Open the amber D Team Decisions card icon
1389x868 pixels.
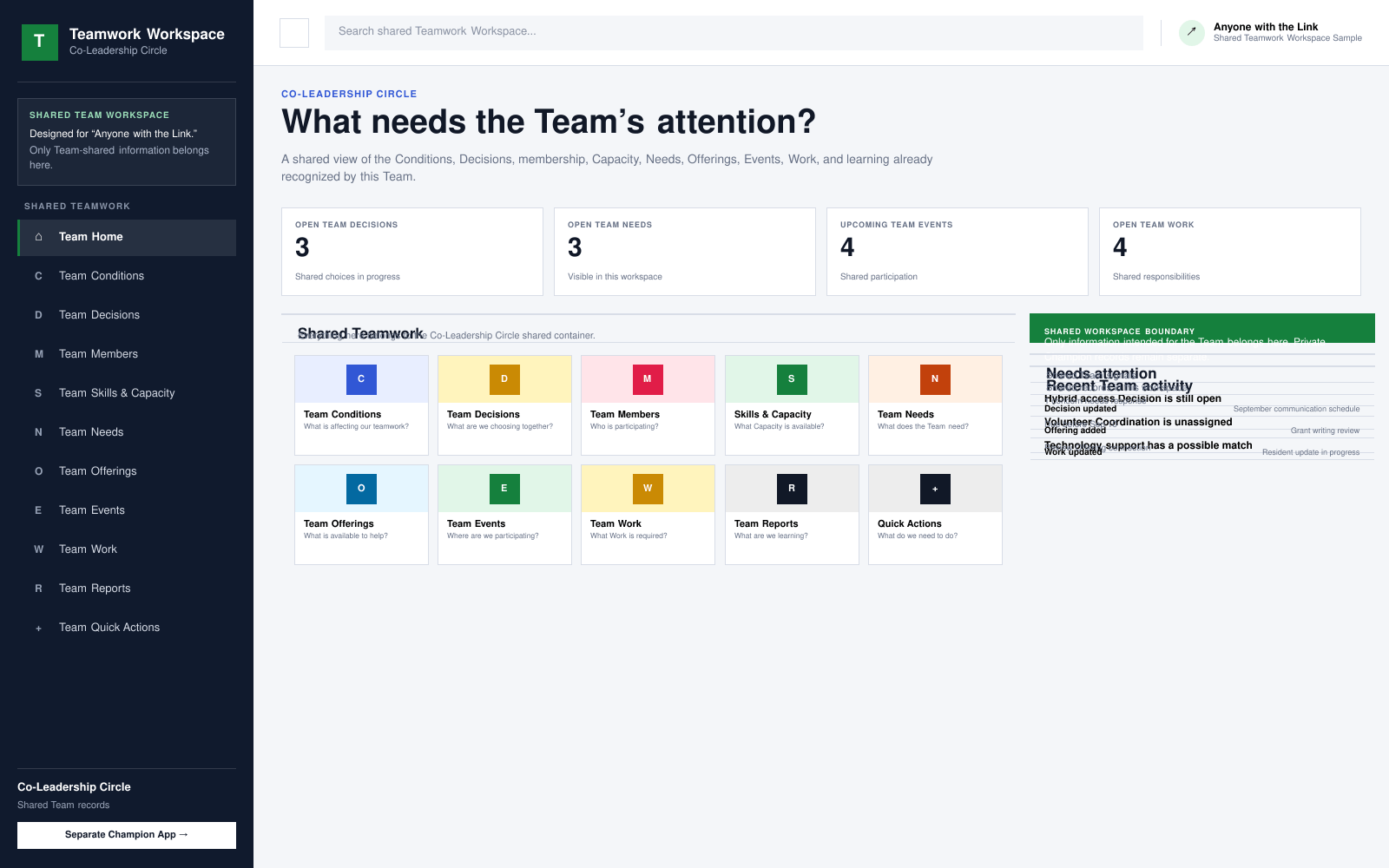coord(504,379)
